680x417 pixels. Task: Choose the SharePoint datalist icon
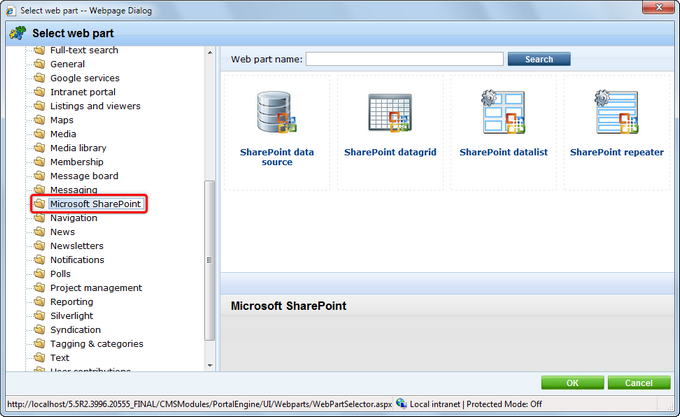503,111
